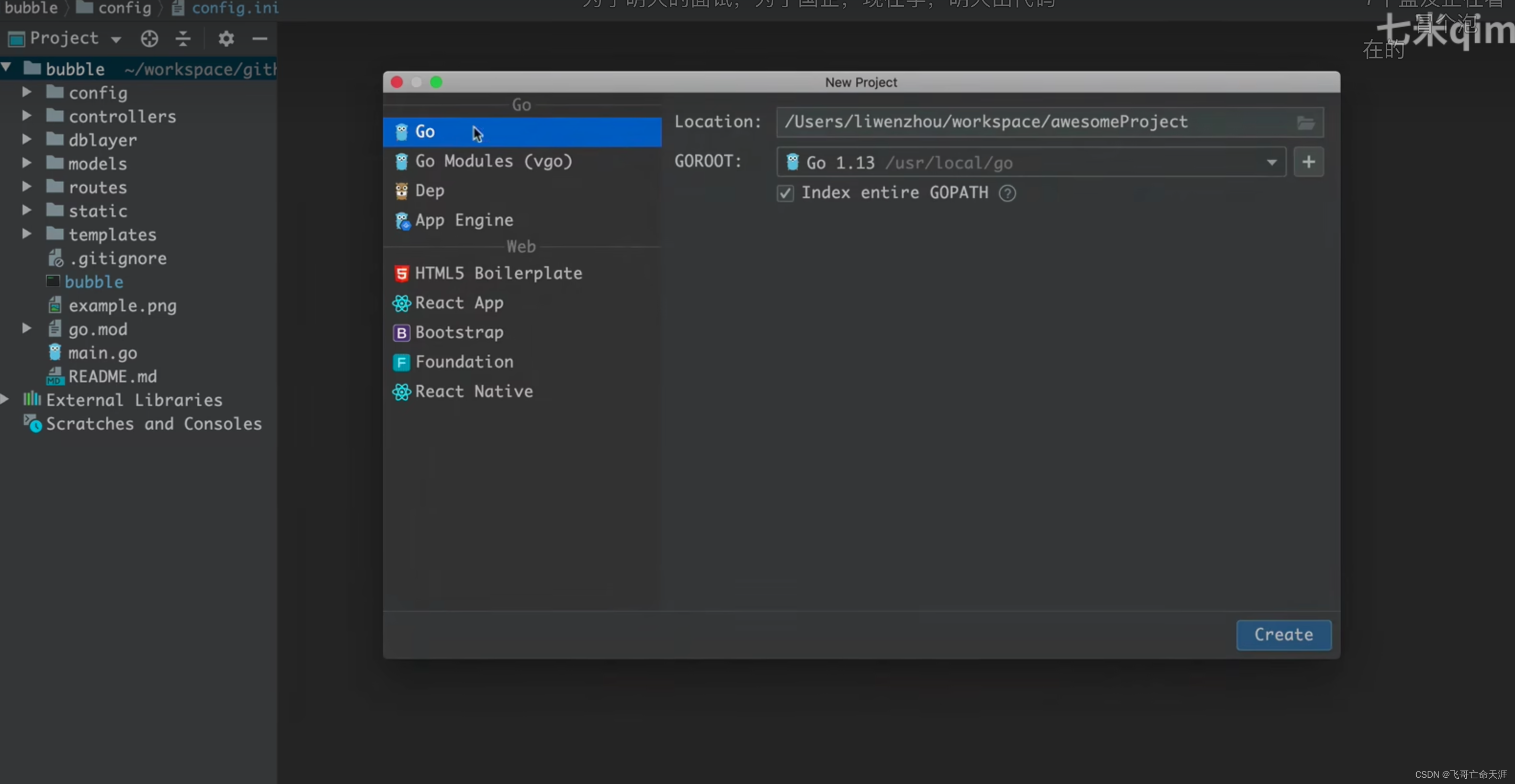This screenshot has width=1515, height=784.
Task: Select Scratches and Consoles
Action: (154, 424)
